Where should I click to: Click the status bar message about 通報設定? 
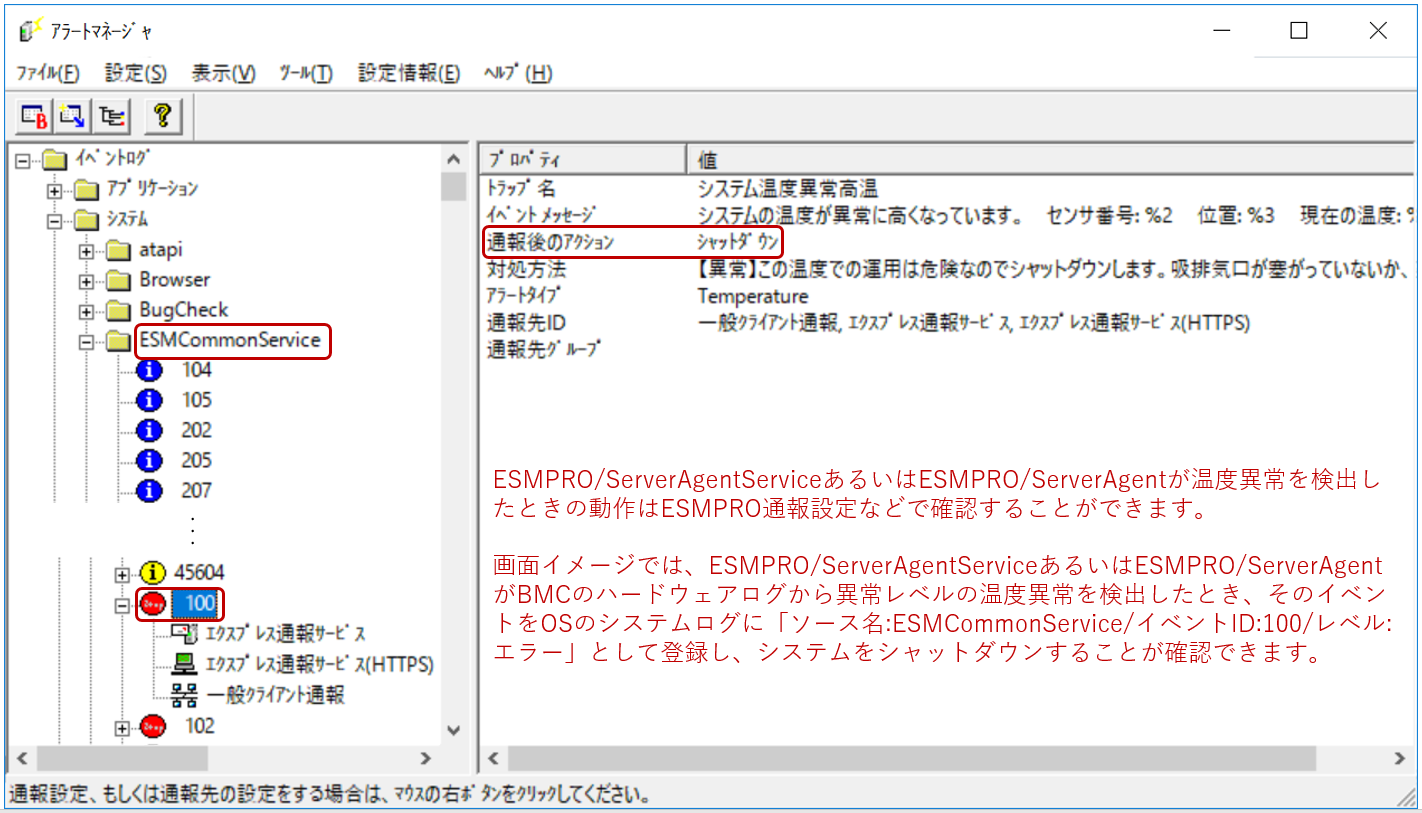pyautogui.click(x=330, y=797)
